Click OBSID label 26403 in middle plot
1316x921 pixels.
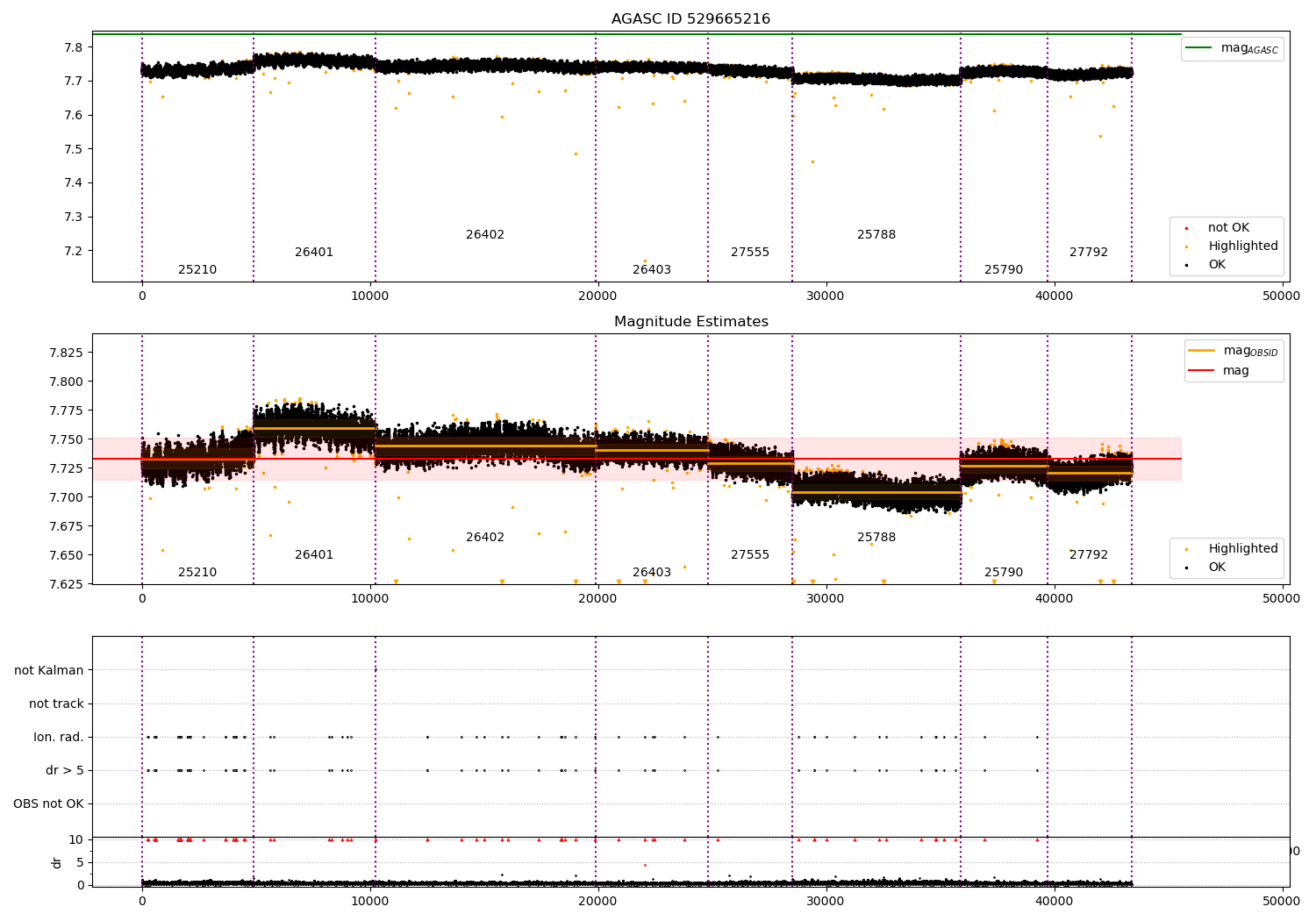click(x=652, y=573)
